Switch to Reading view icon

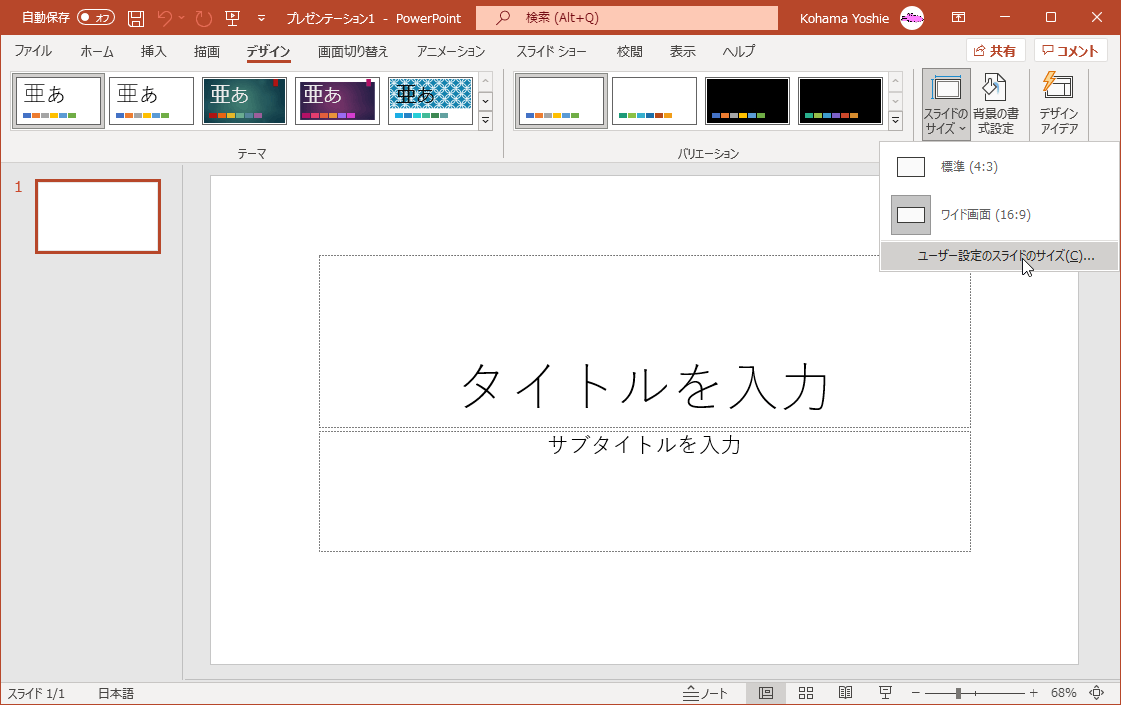click(x=845, y=693)
